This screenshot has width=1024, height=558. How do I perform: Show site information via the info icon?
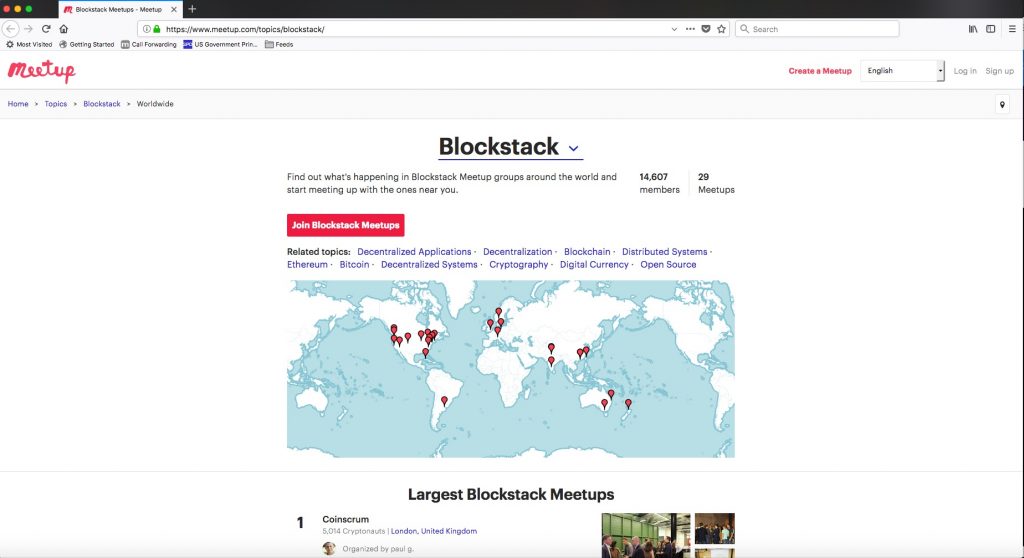point(147,29)
